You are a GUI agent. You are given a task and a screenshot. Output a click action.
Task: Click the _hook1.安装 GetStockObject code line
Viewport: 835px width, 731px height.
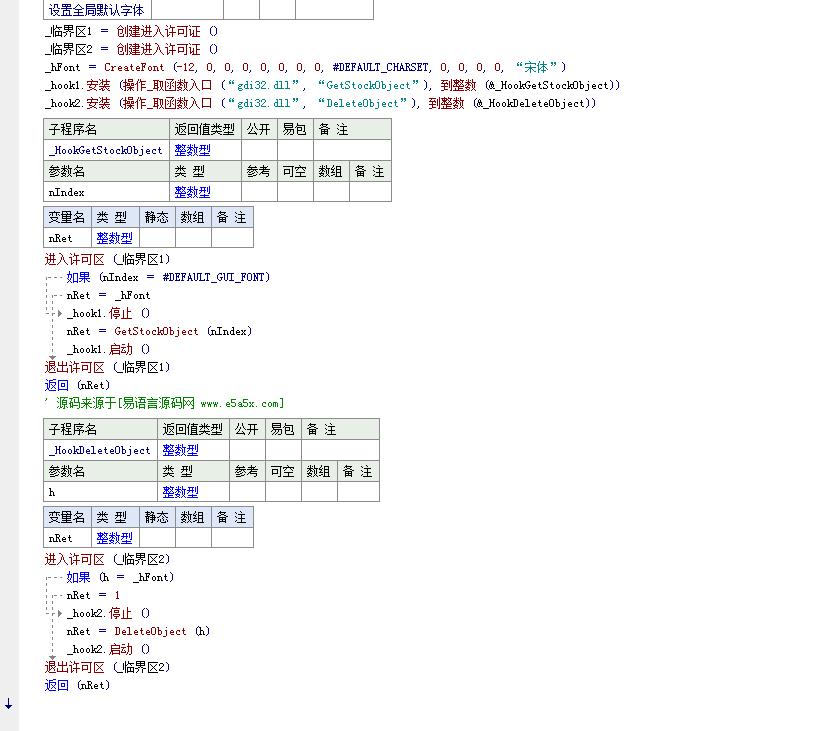click(x=333, y=85)
